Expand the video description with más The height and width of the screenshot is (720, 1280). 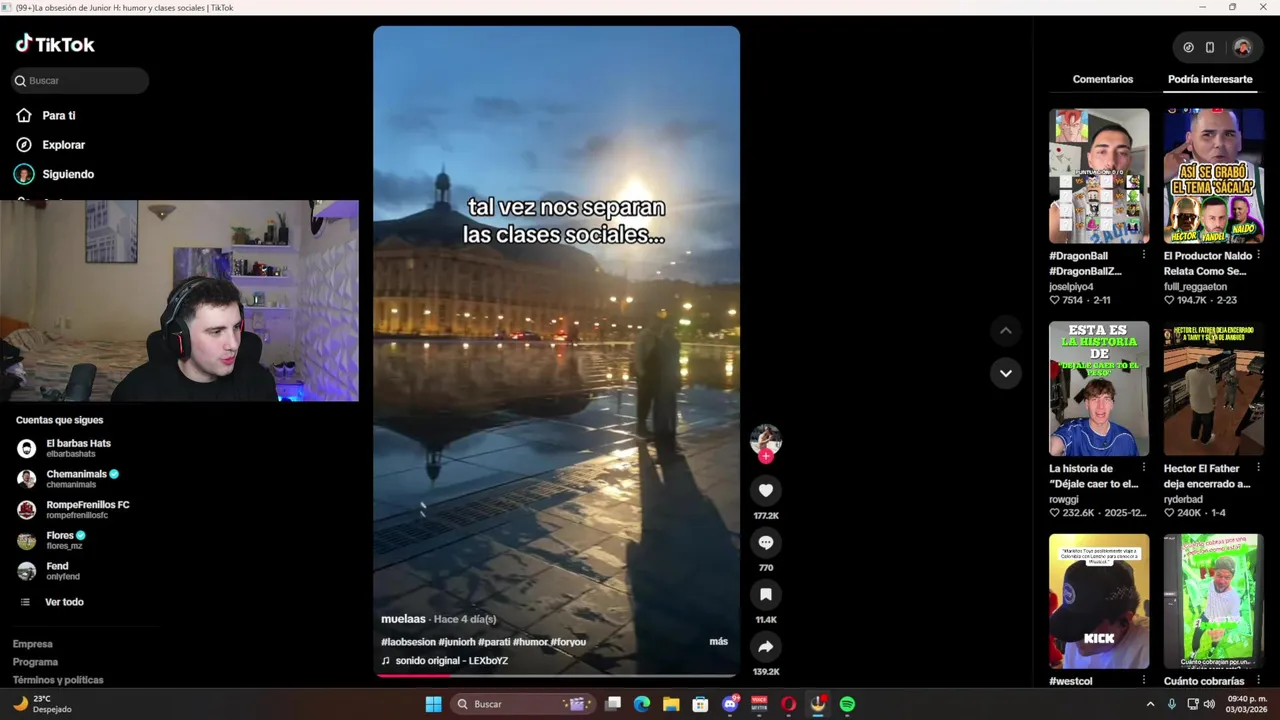[x=718, y=641]
